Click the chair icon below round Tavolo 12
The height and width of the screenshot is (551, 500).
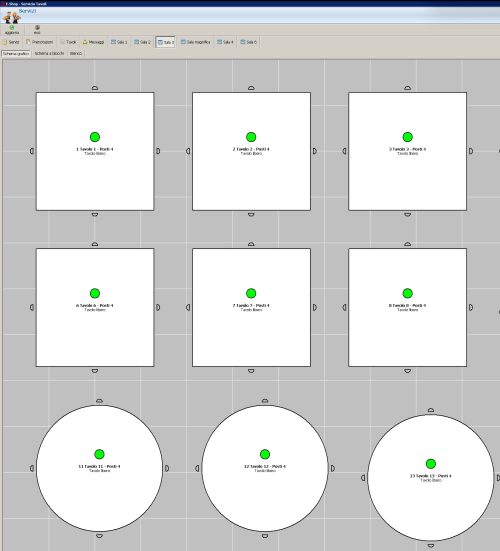[x=265, y=536]
